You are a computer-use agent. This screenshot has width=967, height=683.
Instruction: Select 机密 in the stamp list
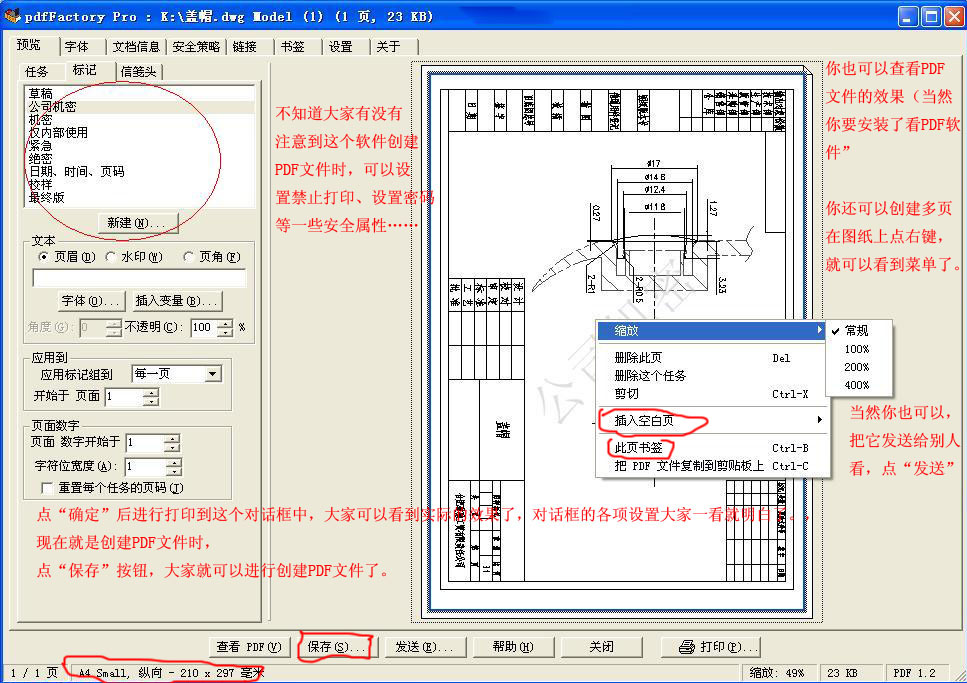139,120
